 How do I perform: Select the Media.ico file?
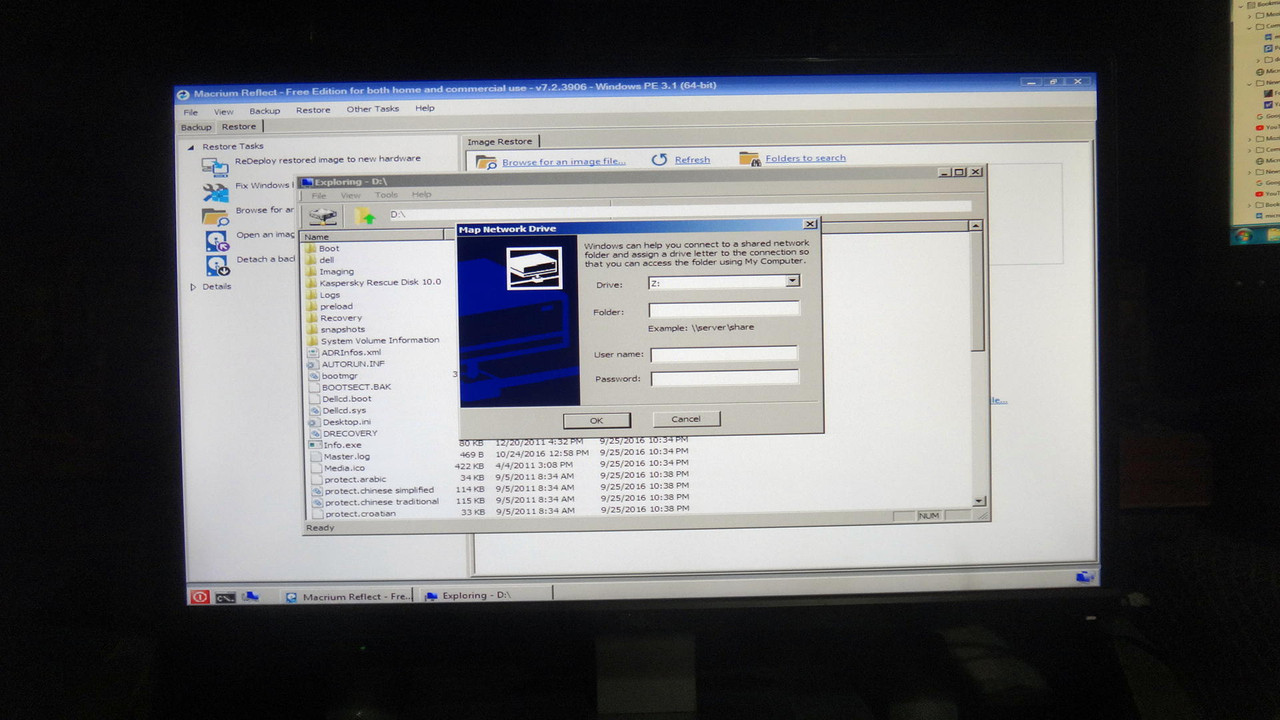(x=344, y=468)
